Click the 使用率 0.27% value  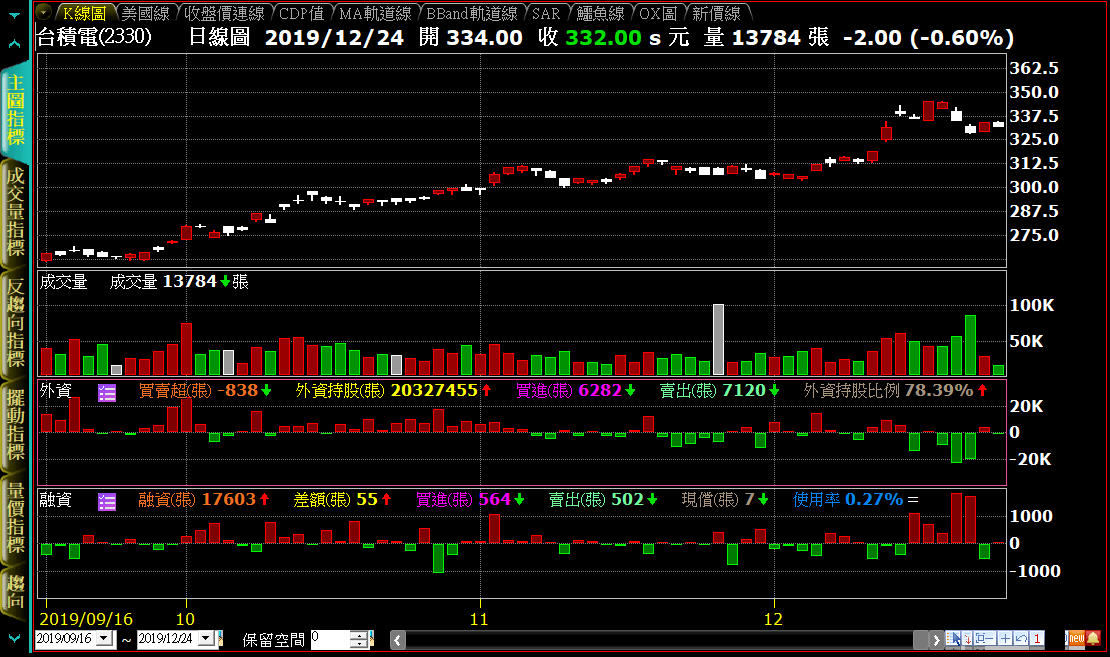coord(855,500)
